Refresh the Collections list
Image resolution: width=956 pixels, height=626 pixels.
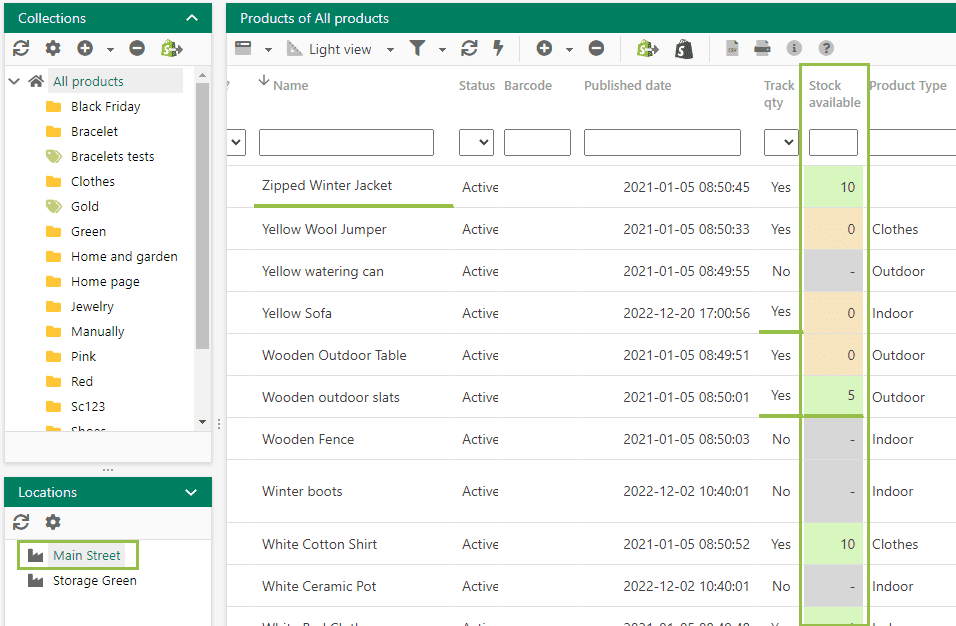pos(21,48)
